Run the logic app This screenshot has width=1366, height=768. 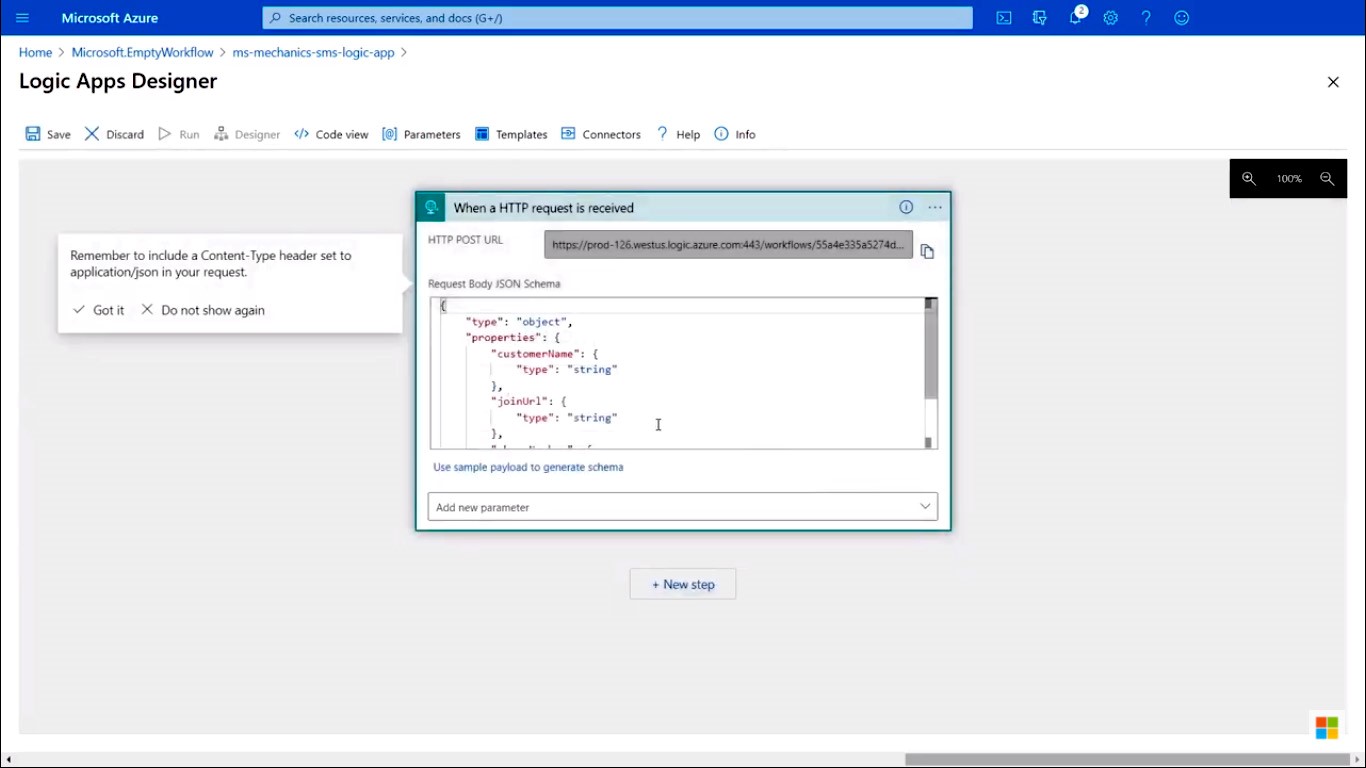(x=179, y=134)
